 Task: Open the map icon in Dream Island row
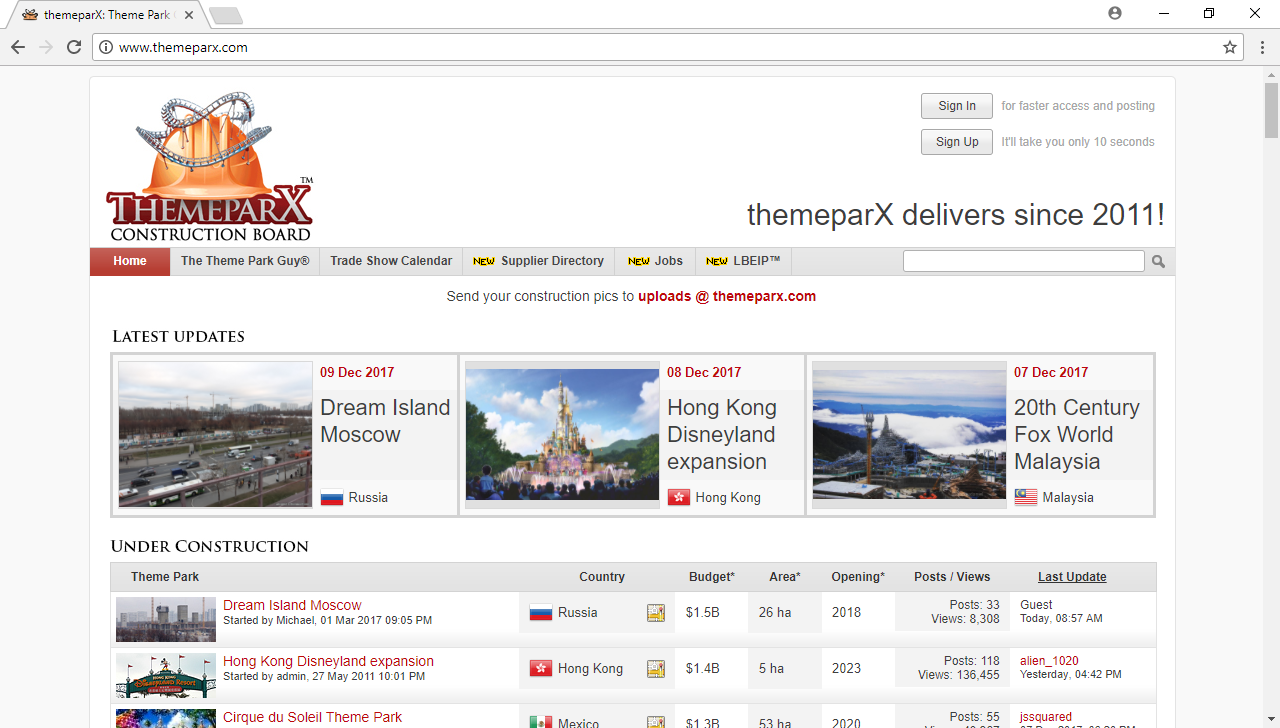tap(656, 613)
